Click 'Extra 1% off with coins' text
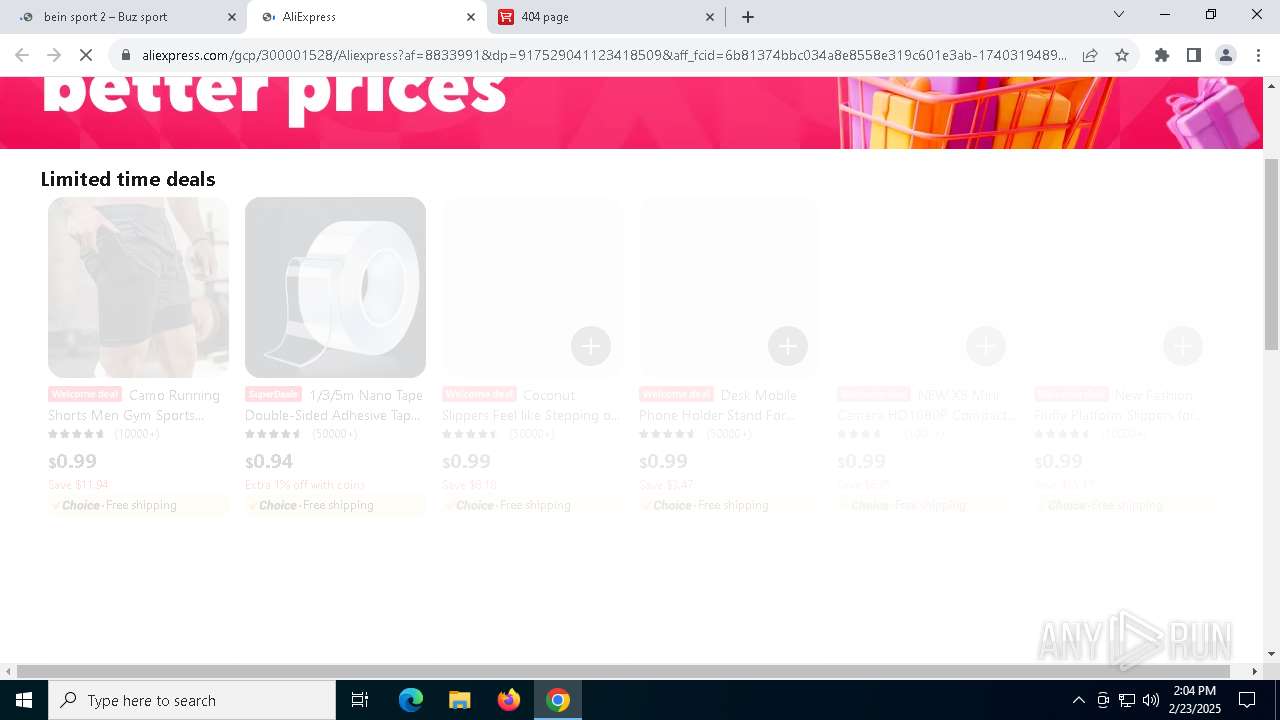1280x720 pixels. (x=305, y=485)
